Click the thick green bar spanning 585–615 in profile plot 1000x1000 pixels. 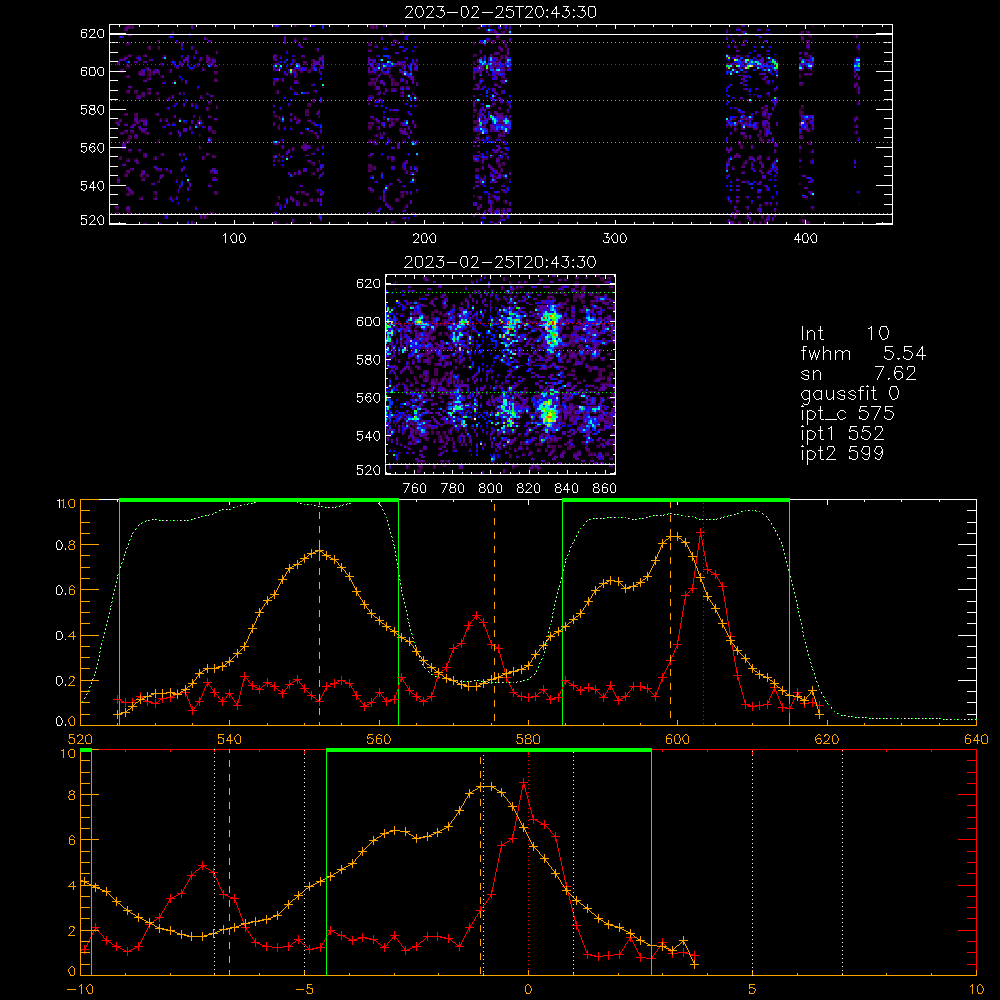[x=676, y=500]
